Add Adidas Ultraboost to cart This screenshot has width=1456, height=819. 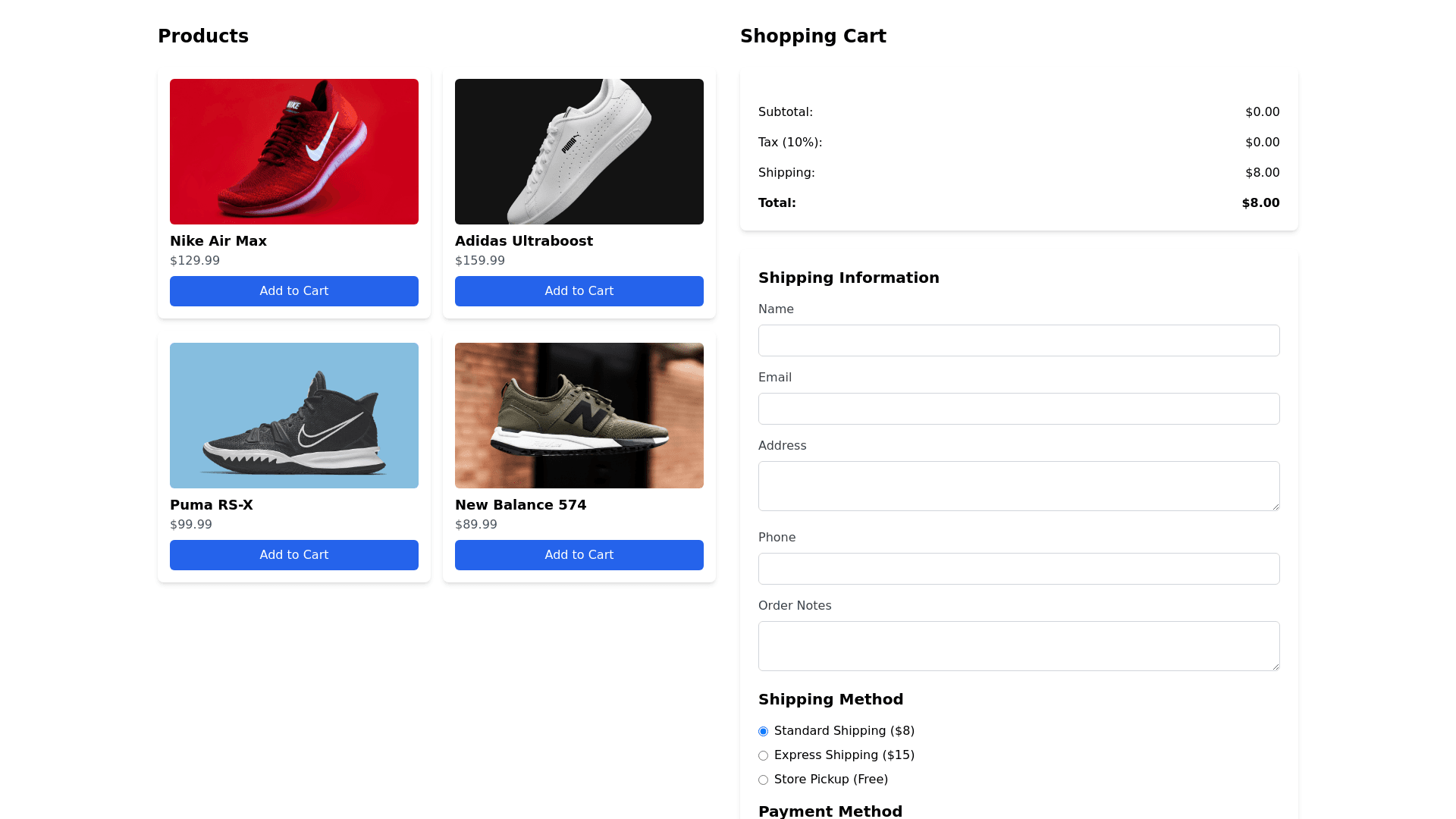[579, 291]
